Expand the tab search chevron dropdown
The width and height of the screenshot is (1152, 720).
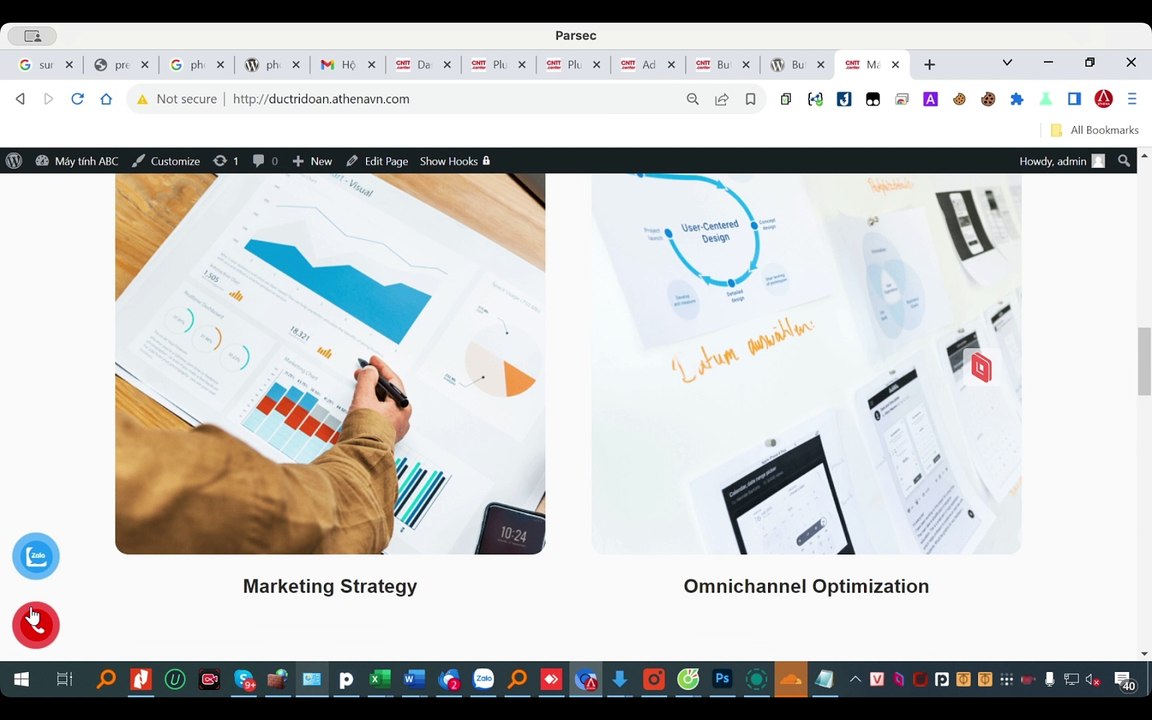tap(1007, 63)
